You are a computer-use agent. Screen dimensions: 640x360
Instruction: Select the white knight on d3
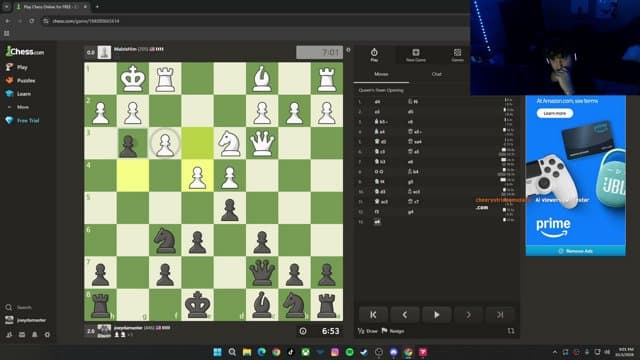point(230,143)
